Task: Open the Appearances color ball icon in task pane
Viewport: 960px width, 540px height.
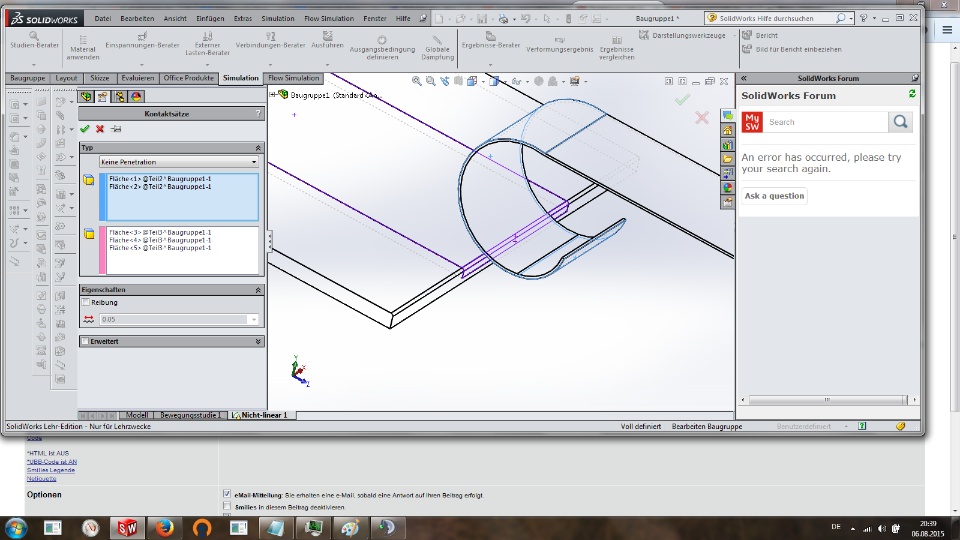Action: click(727, 187)
